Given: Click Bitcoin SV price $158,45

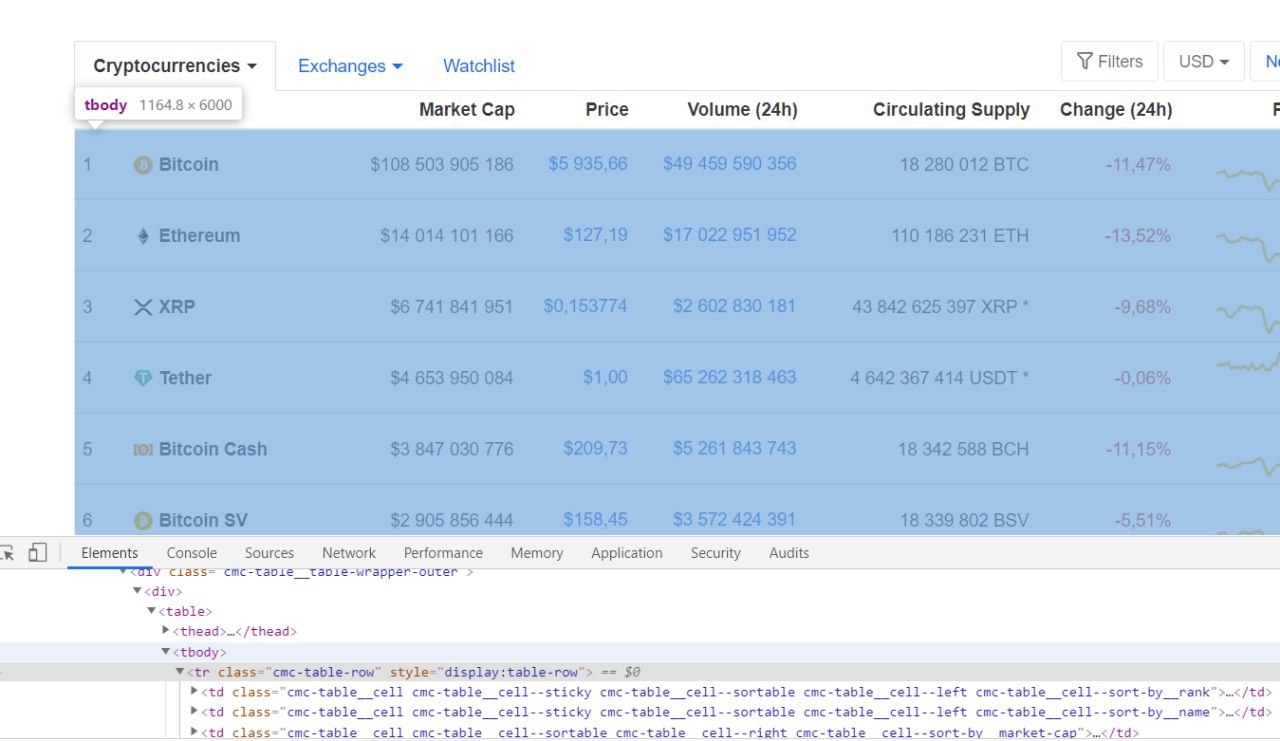Looking at the screenshot, I should (x=596, y=519).
